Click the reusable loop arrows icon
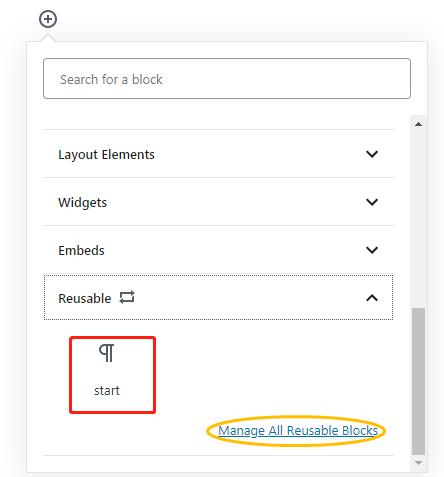 127,297
